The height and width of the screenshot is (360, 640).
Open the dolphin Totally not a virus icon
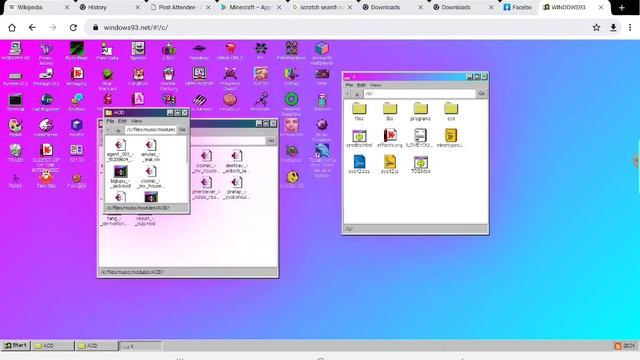tap(322, 160)
